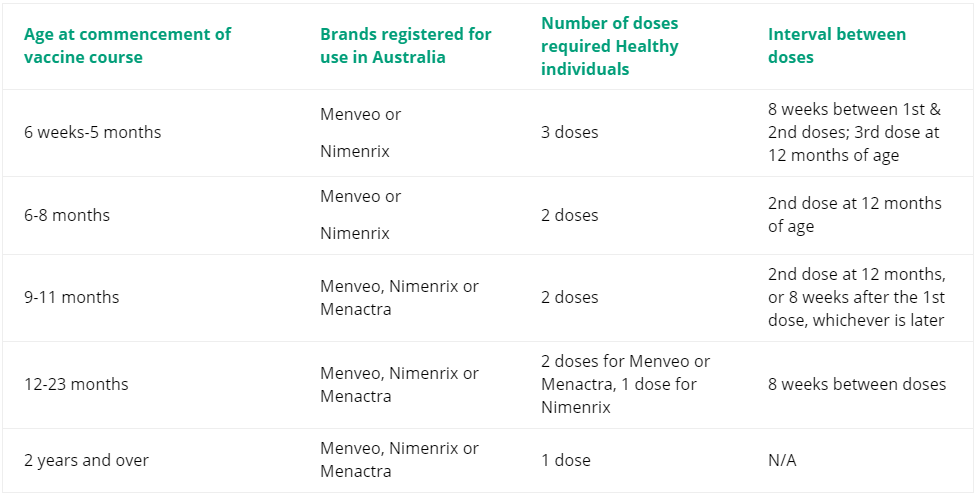Select brands cell in '2 years and over' row
Screen dimensions: 979x498
[x=400, y=460]
